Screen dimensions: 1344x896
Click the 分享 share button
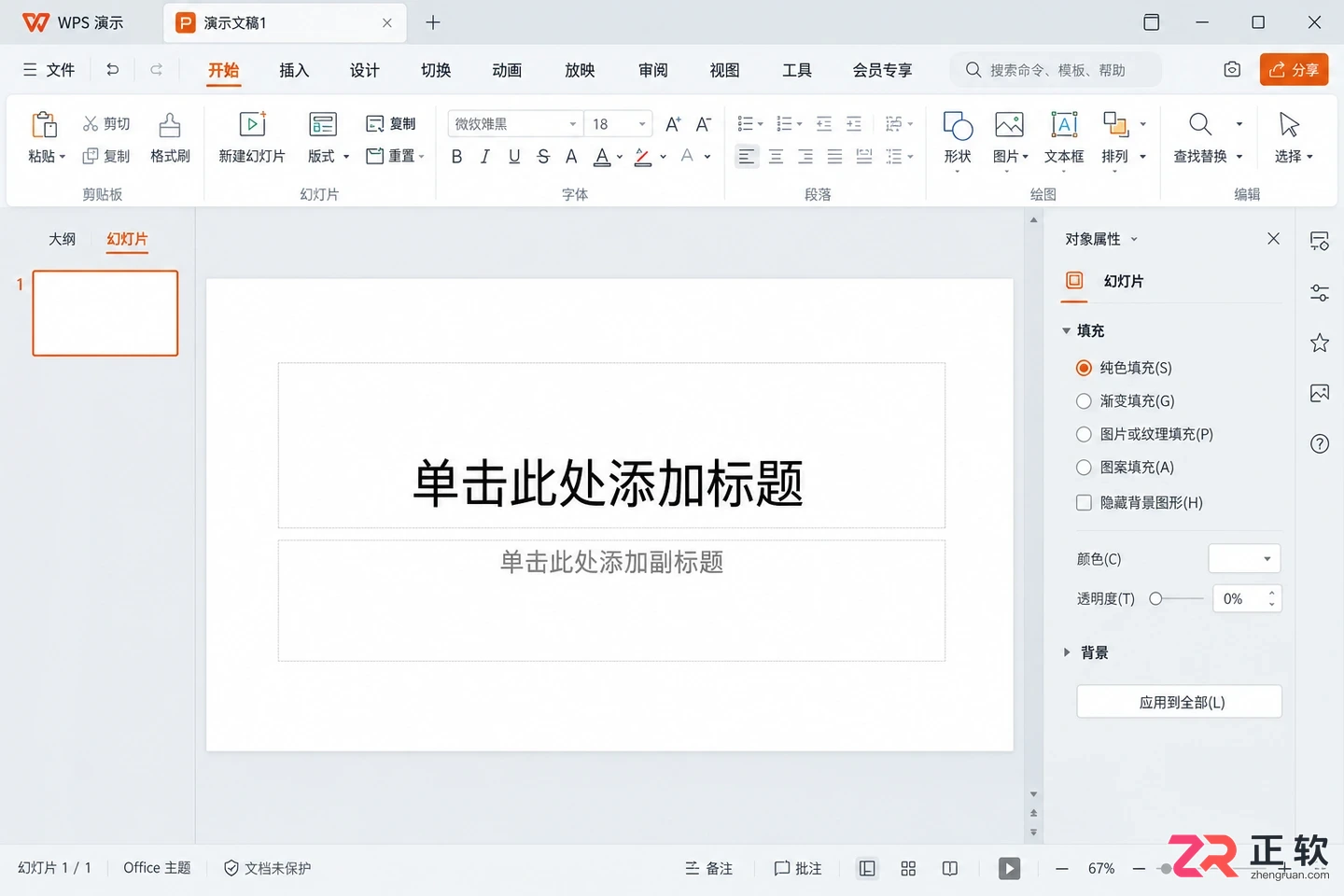(x=1294, y=70)
